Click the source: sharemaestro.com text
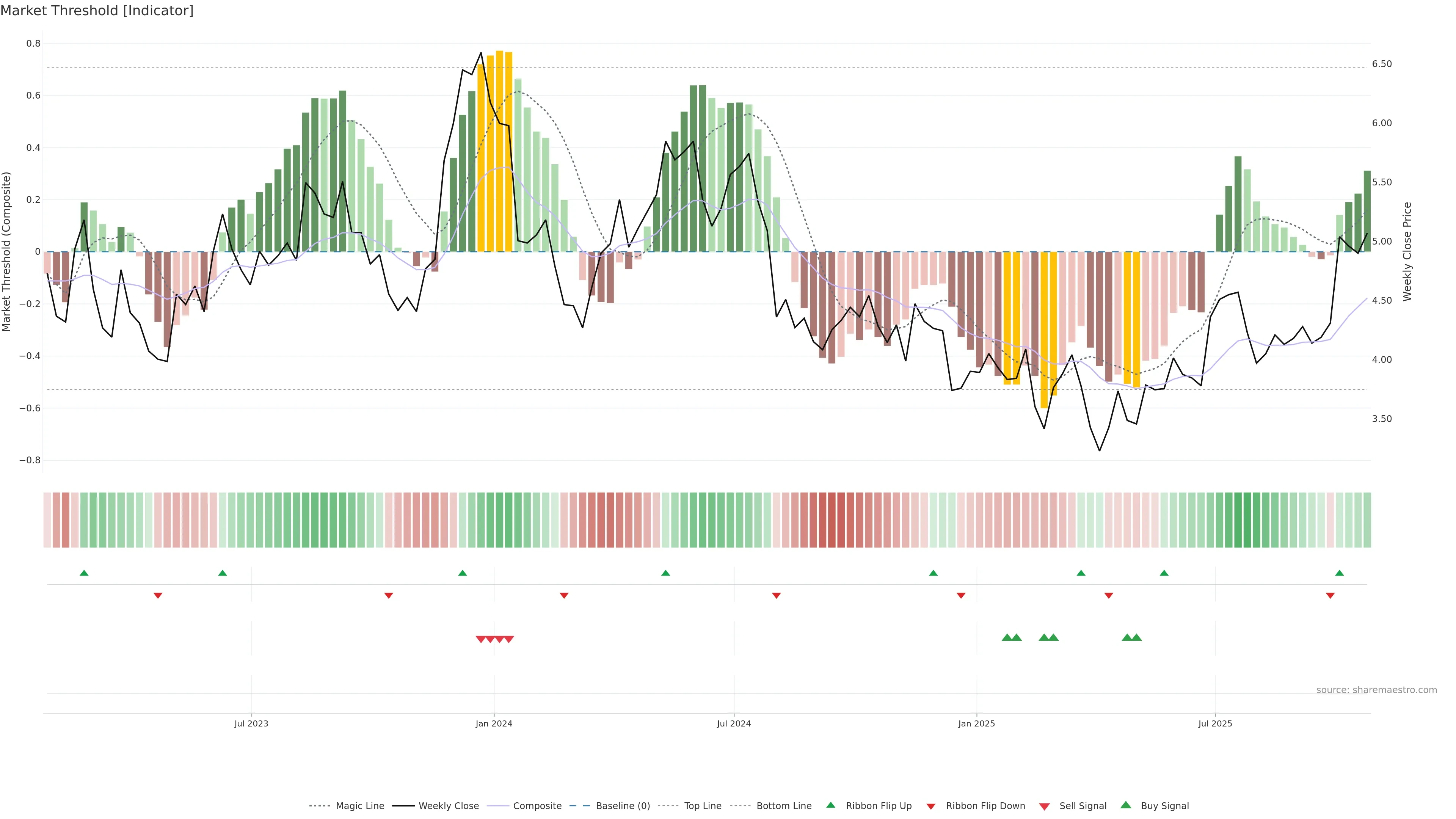The height and width of the screenshot is (819, 1456). coord(1376,690)
